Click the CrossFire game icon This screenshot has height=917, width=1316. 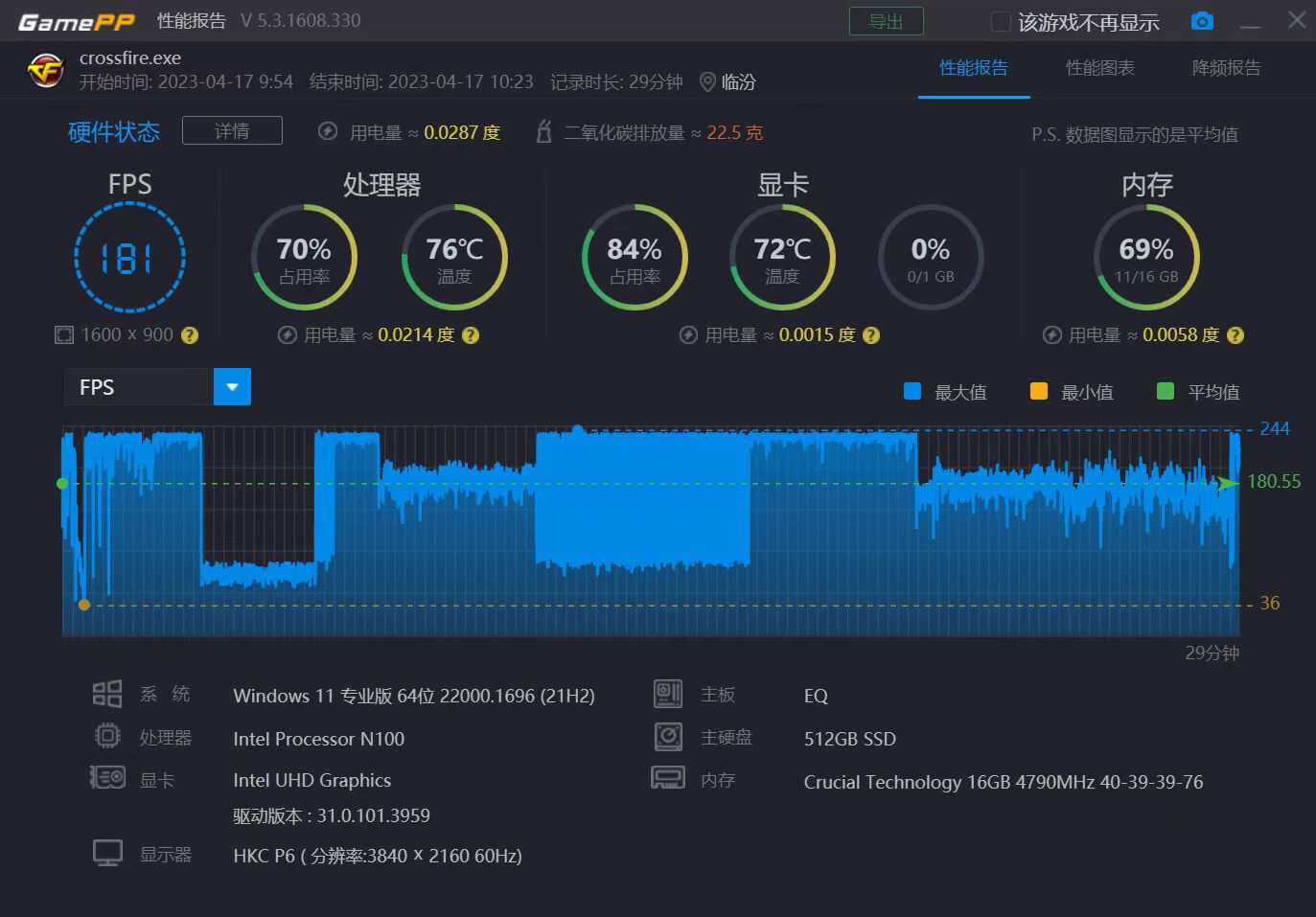pyautogui.click(x=45, y=70)
